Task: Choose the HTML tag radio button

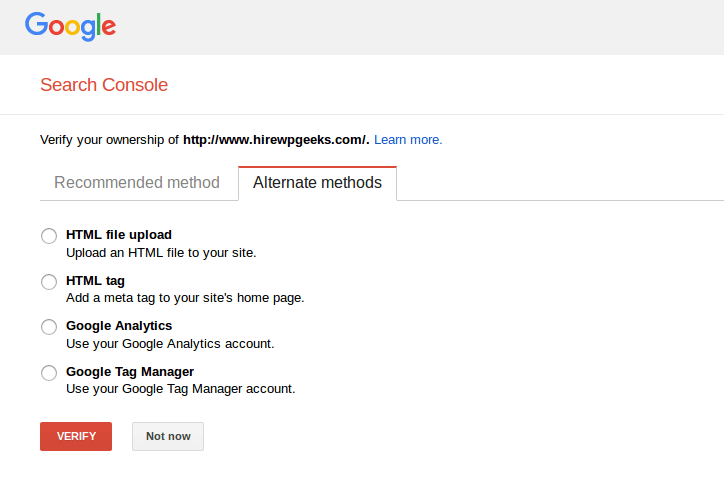Action: click(x=49, y=282)
